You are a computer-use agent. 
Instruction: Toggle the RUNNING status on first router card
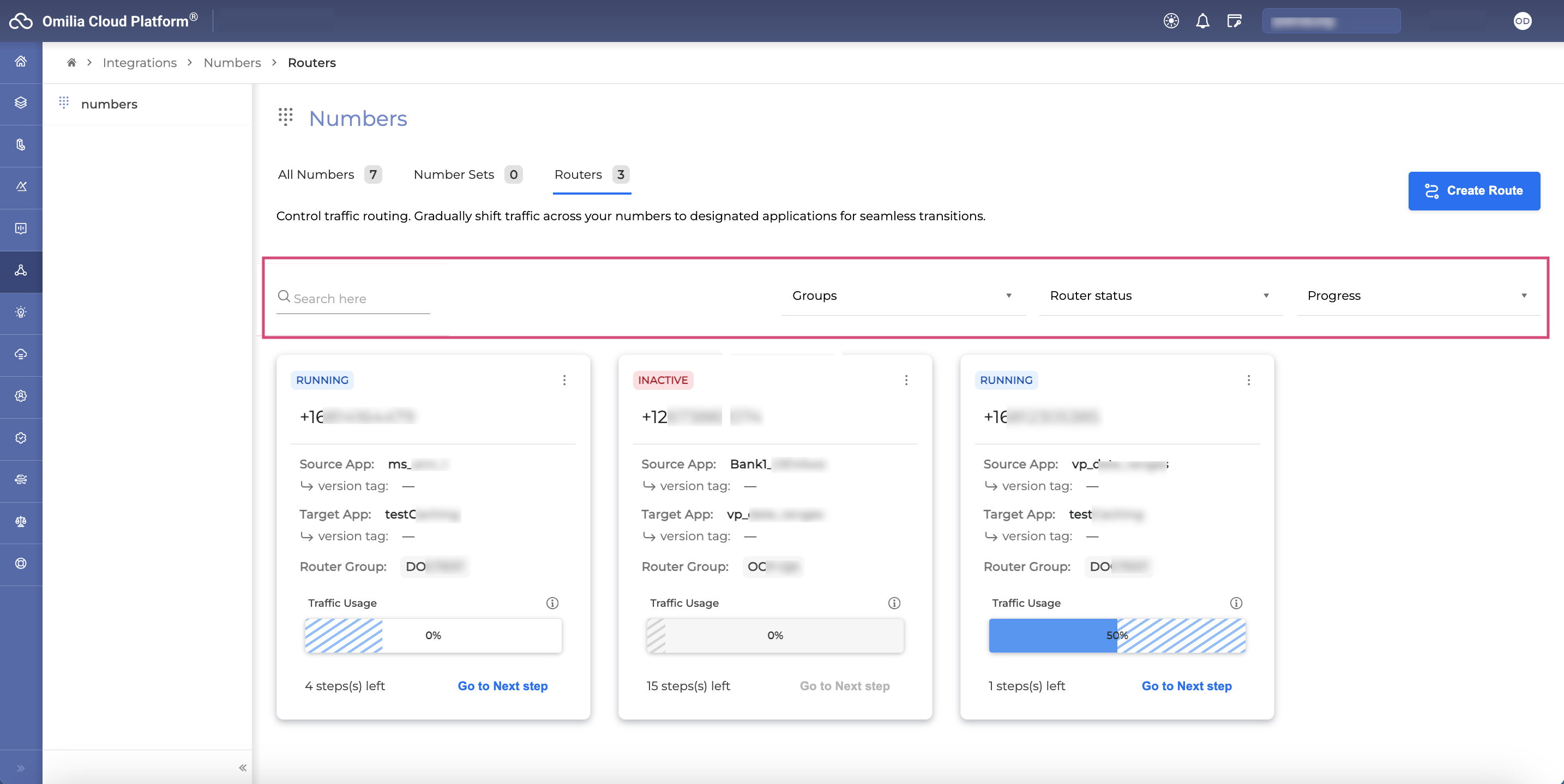coord(322,379)
